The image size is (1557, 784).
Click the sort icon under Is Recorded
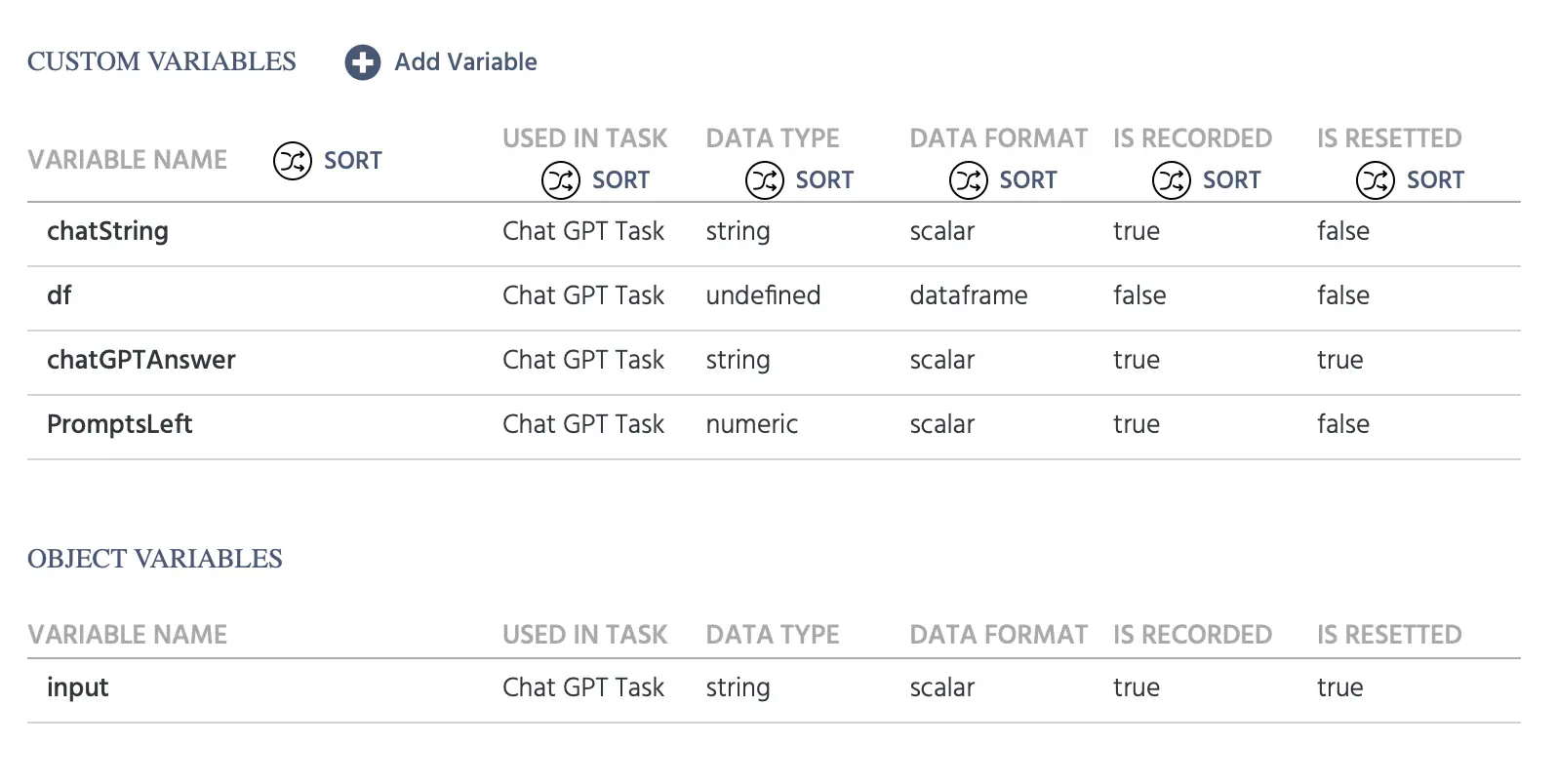pyautogui.click(x=1172, y=180)
